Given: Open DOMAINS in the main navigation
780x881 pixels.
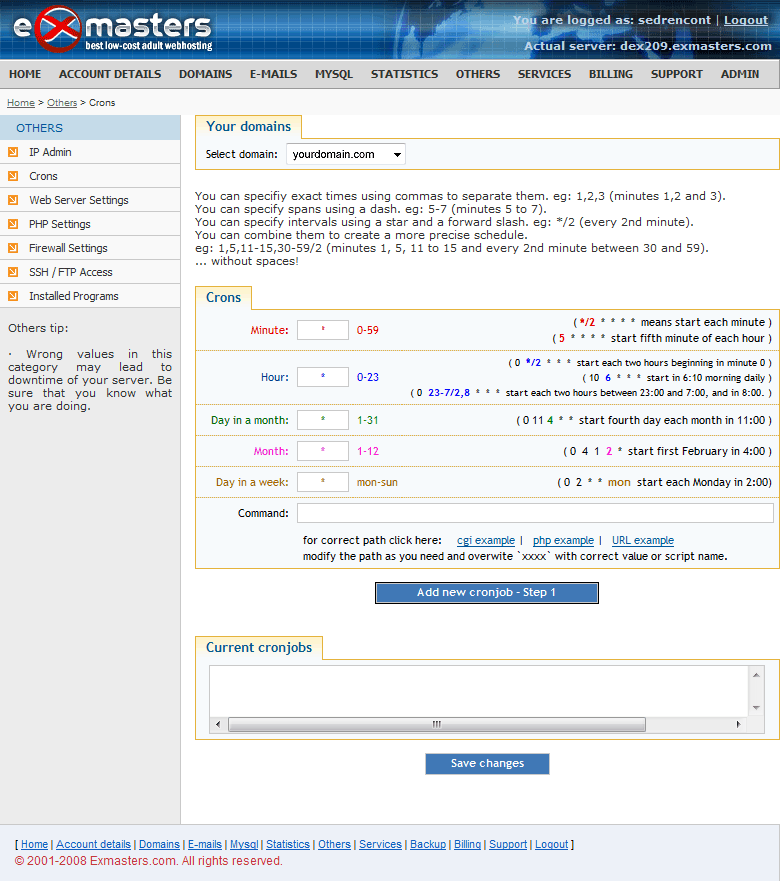Looking at the screenshot, I should pyautogui.click(x=205, y=74).
